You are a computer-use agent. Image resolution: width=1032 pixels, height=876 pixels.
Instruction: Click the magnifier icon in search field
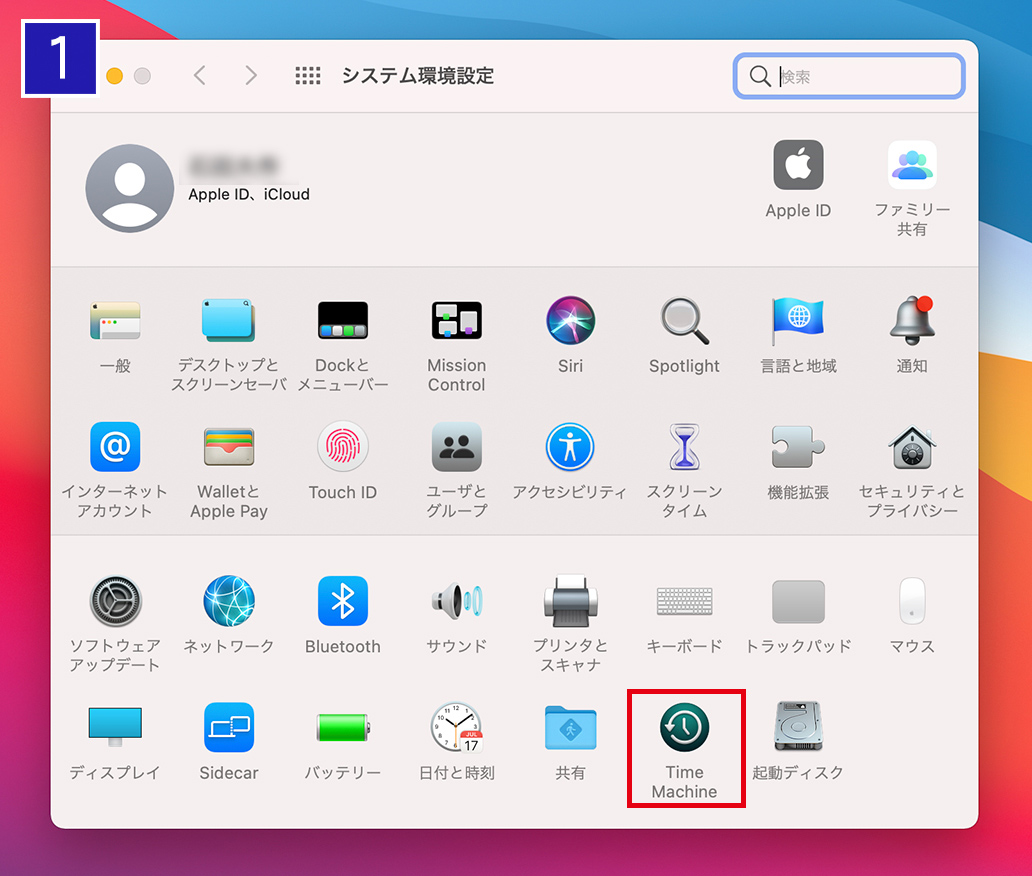[760, 76]
